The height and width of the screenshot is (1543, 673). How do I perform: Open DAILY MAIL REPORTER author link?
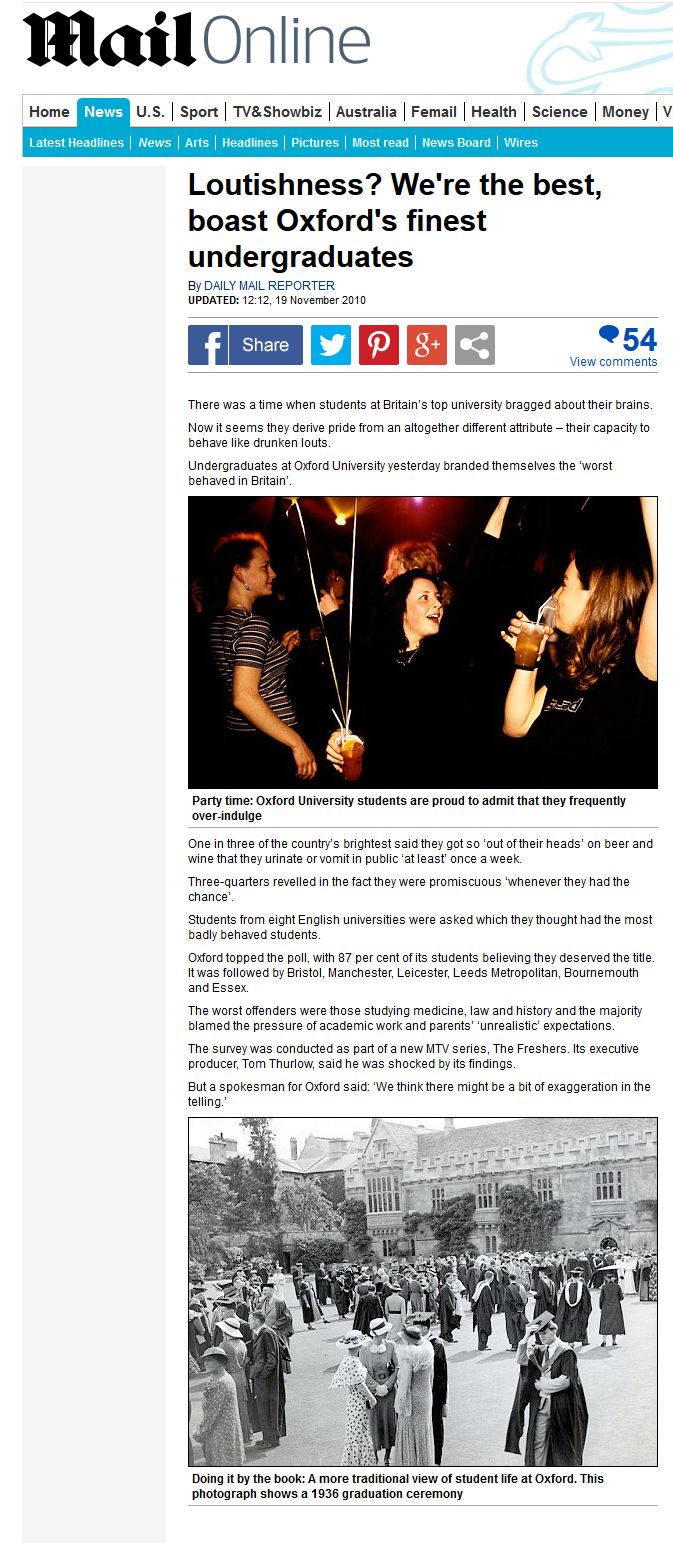269,286
